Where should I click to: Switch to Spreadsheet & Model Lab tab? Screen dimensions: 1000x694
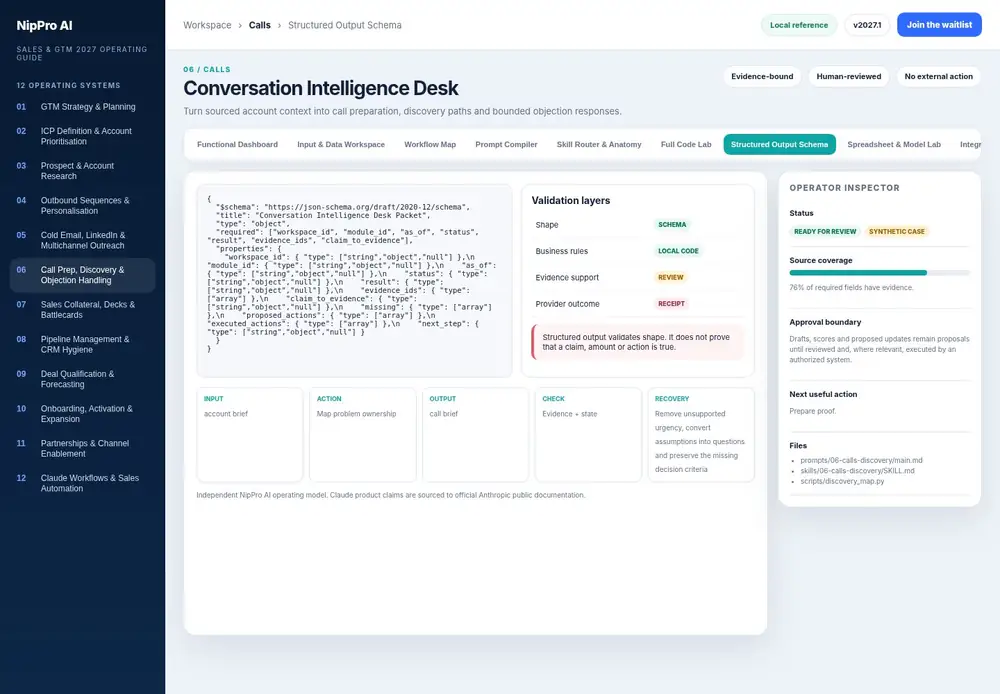(x=893, y=144)
